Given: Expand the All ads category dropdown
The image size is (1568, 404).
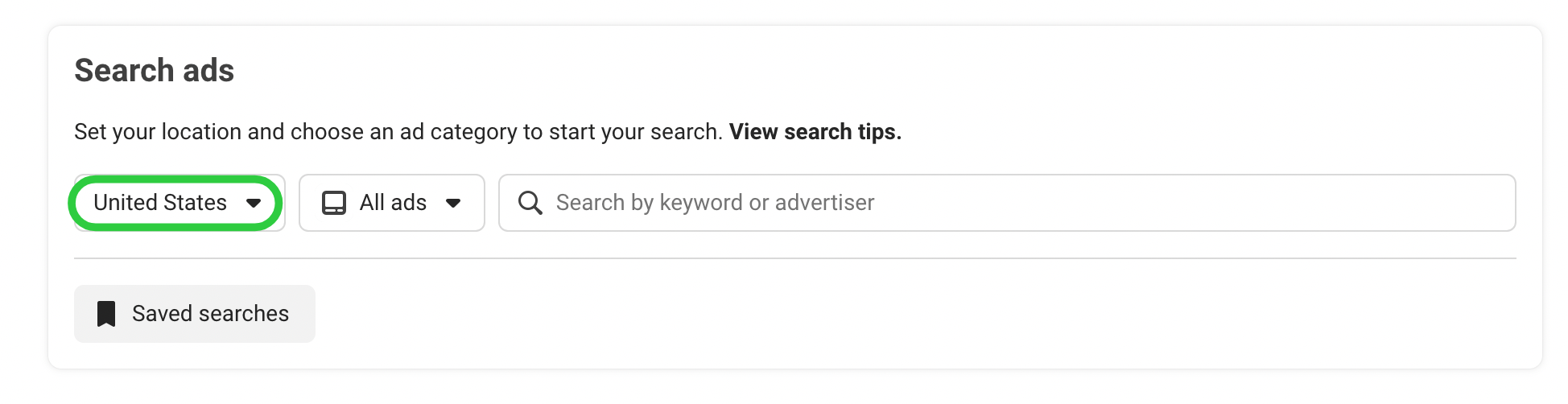Looking at the screenshot, I should pos(392,203).
